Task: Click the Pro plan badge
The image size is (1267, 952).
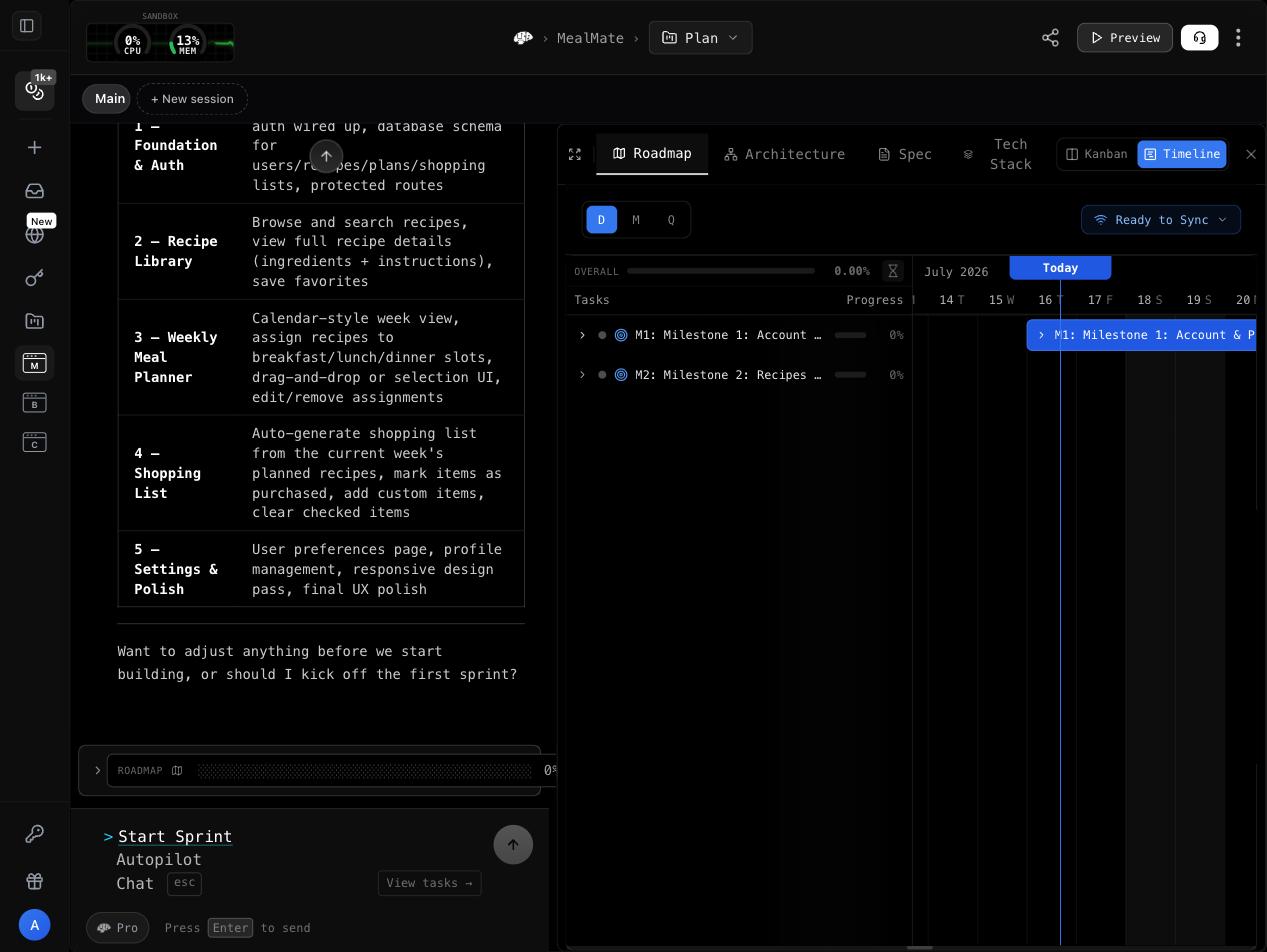Action: coord(118,928)
